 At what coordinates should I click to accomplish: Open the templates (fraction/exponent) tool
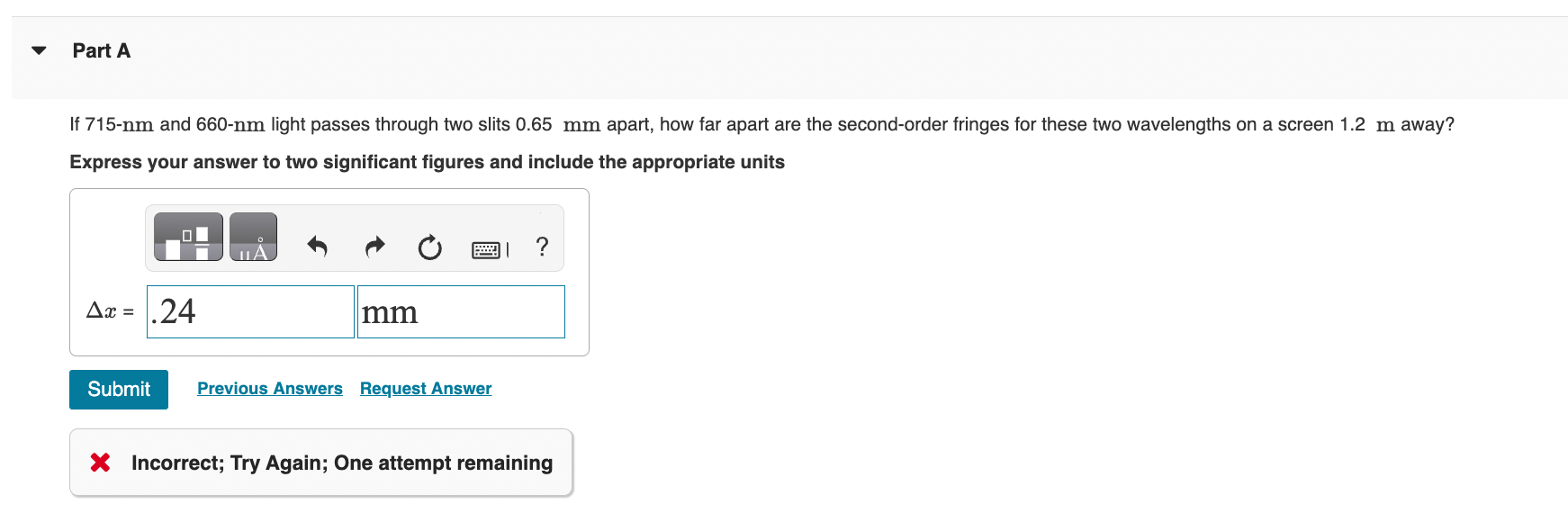(x=188, y=238)
